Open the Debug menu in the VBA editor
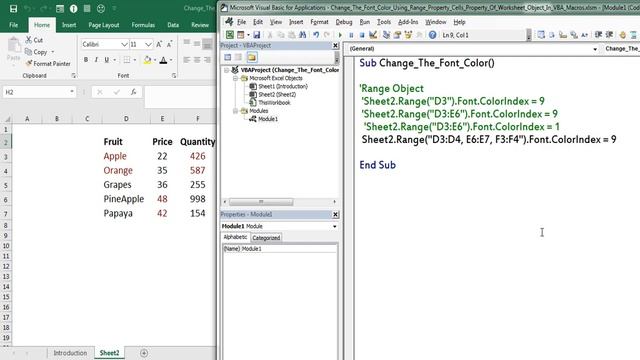640x360 pixels. tap(344, 22)
